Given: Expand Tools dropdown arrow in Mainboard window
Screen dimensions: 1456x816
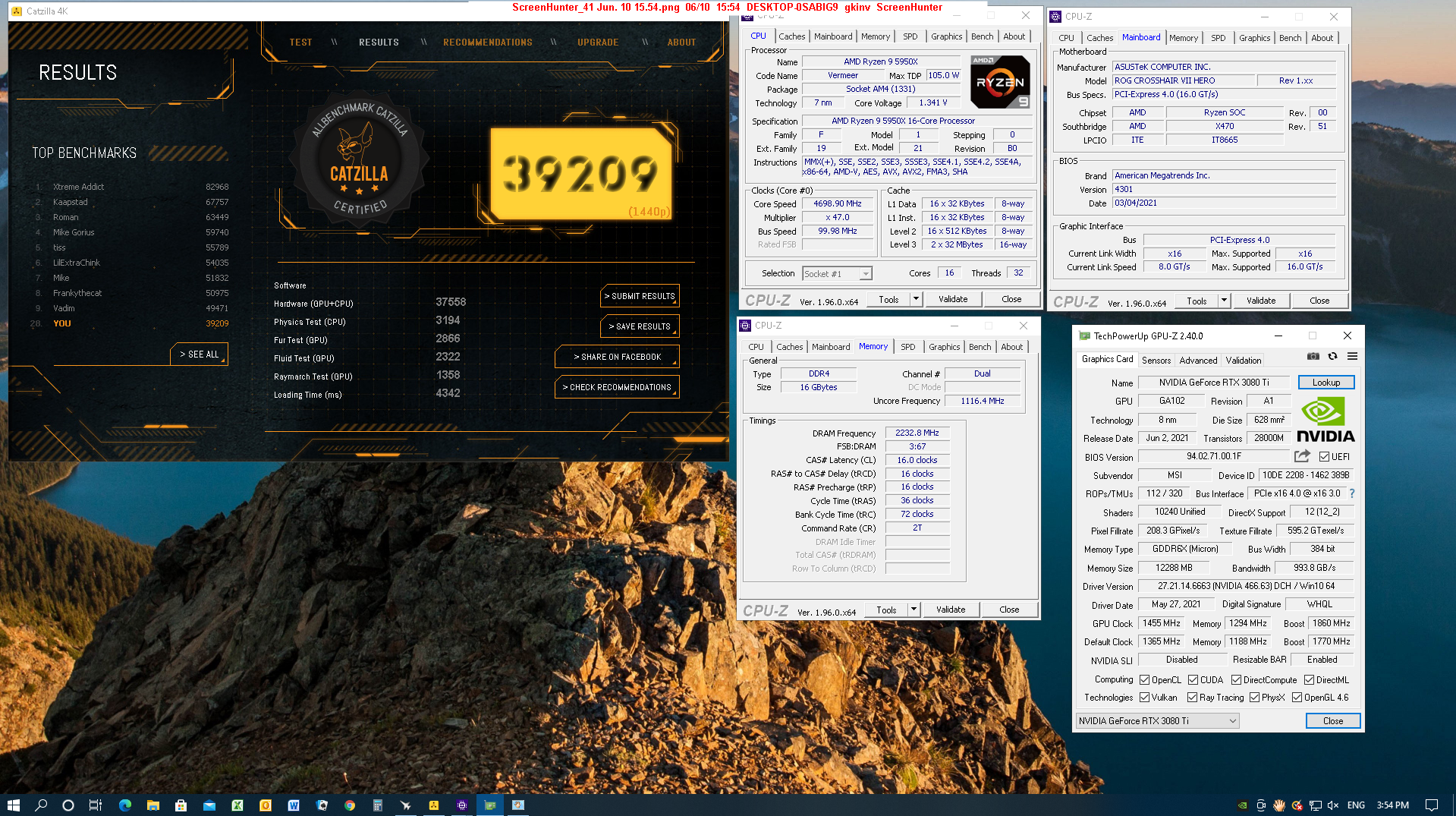Looking at the screenshot, I should pyautogui.click(x=1224, y=301).
